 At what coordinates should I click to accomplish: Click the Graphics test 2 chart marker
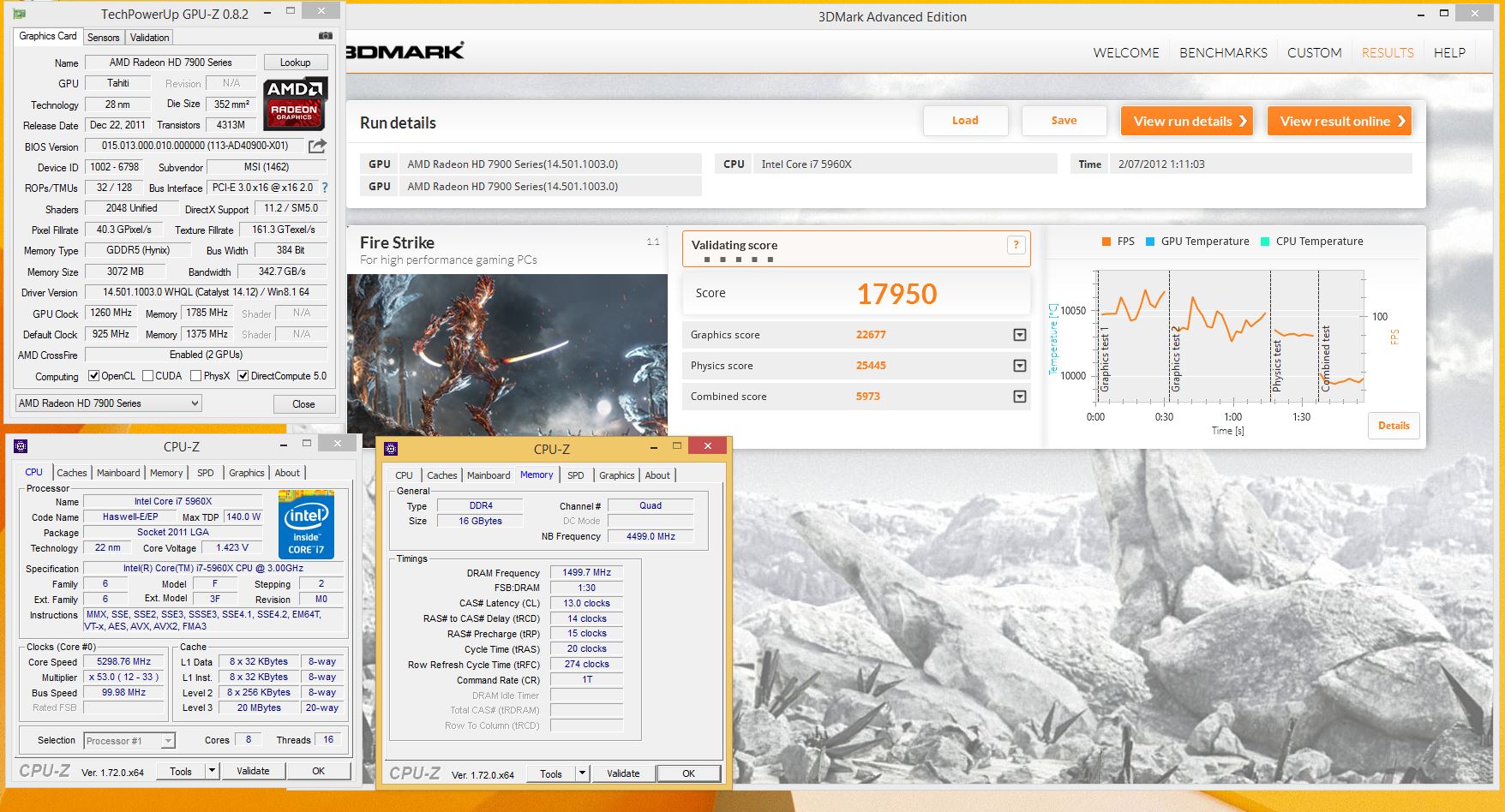point(1176,358)
